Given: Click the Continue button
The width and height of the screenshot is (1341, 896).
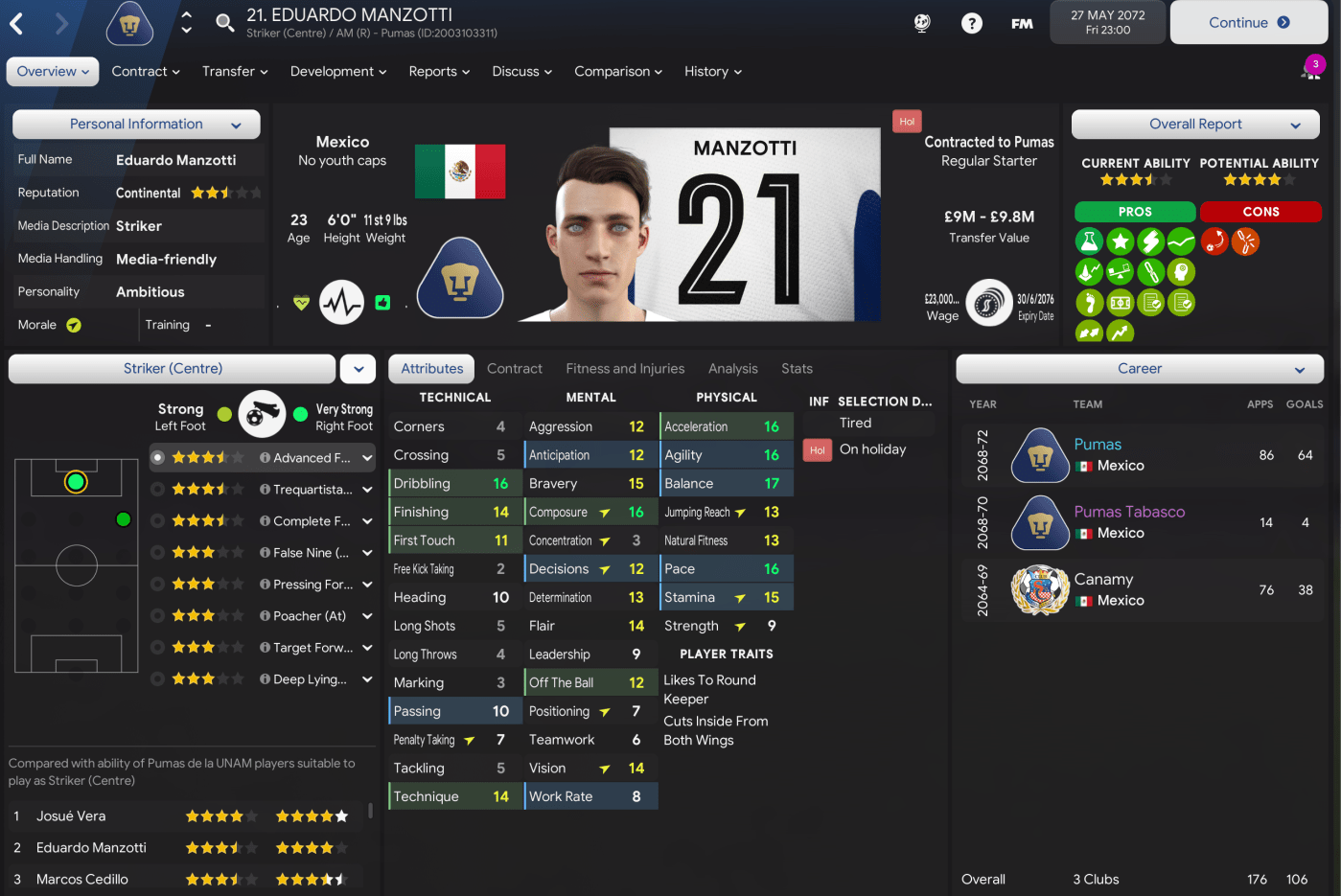Looking at the screenshot, I should (1249, 23).
